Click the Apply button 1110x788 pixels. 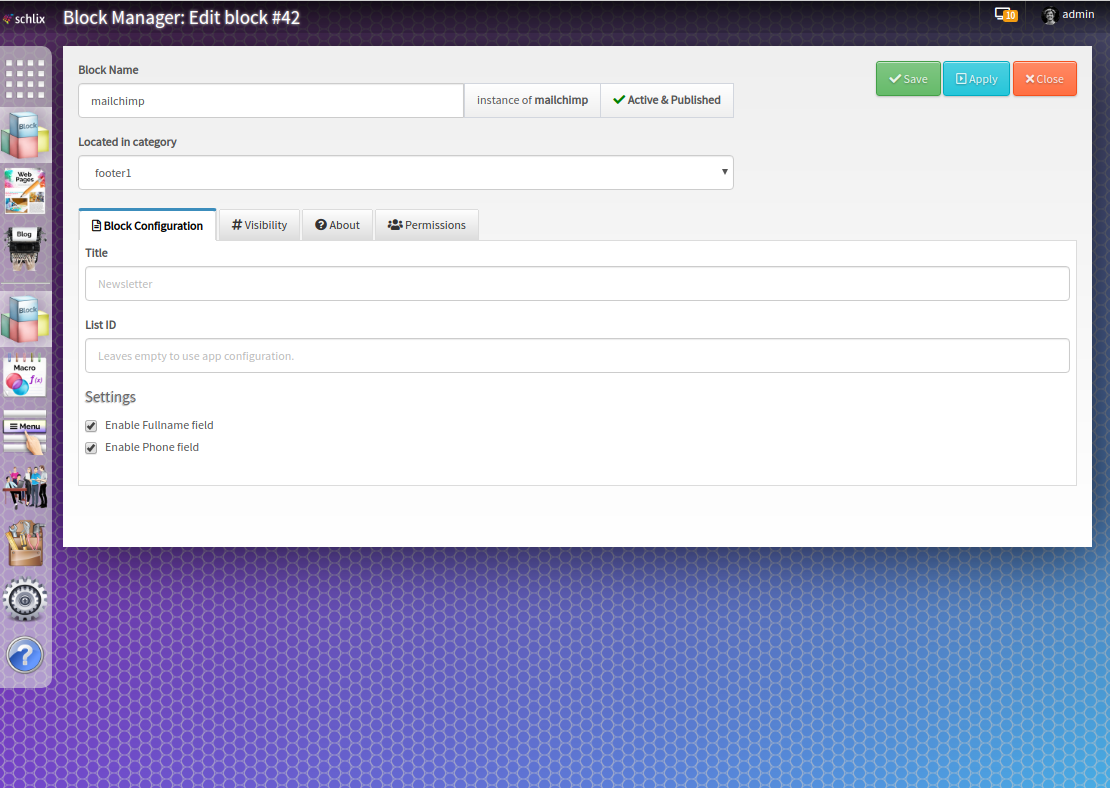[x=976, y=79]
